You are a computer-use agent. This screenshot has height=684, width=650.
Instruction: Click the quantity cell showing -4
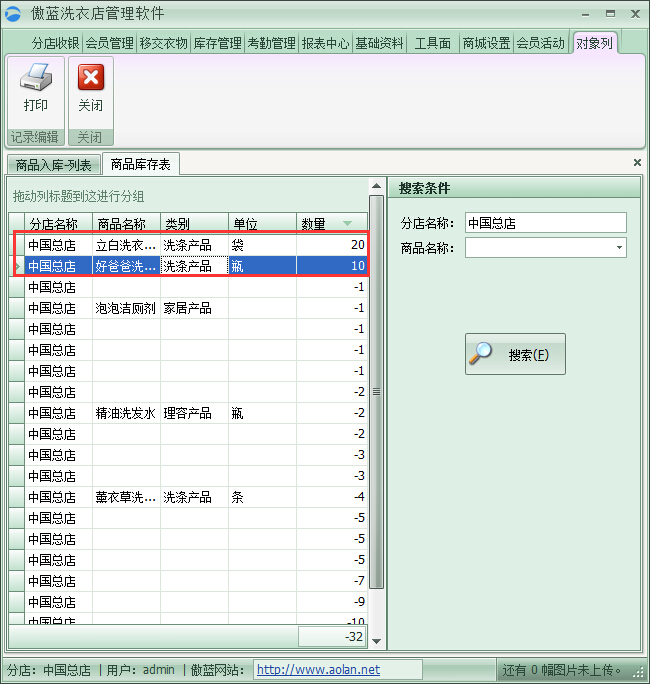(332, 496)
